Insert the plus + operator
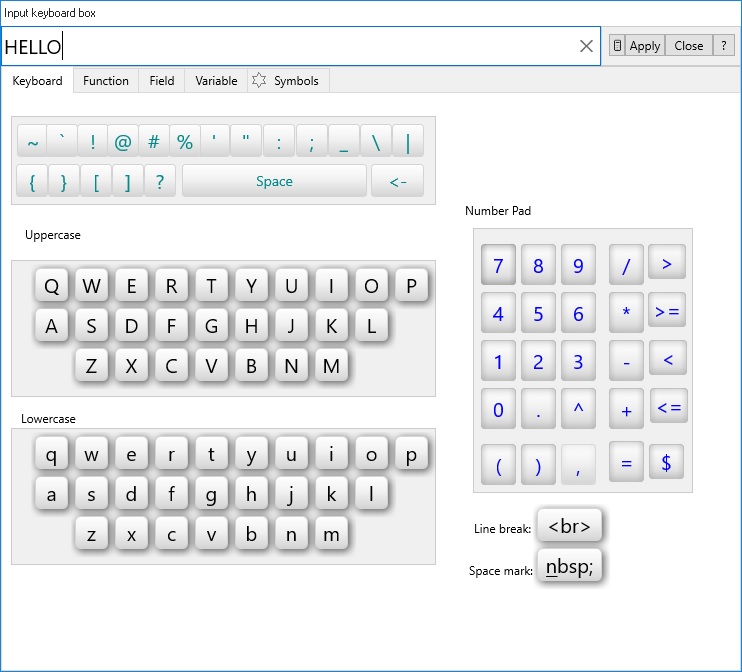The height and width of the screenshot is (672, 742). coord(626,409)
